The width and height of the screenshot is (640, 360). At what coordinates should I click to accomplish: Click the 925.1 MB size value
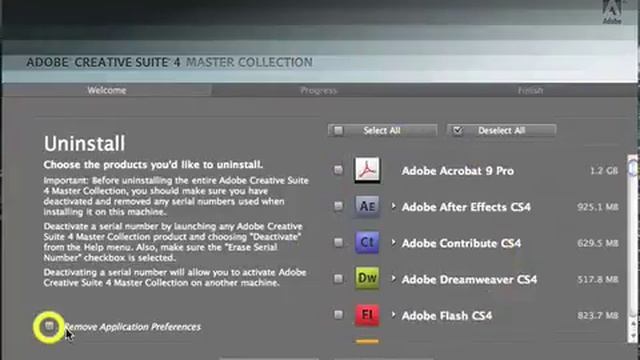pyautogui.click(x=598, y=207)
